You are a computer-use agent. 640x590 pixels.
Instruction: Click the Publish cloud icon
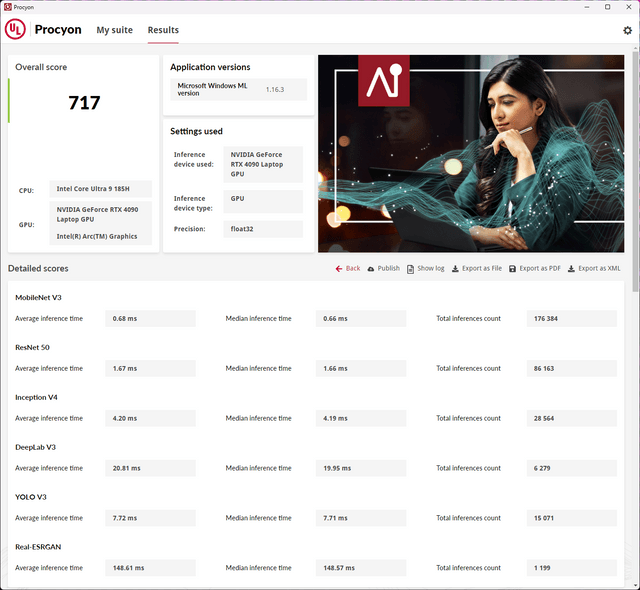371,268
